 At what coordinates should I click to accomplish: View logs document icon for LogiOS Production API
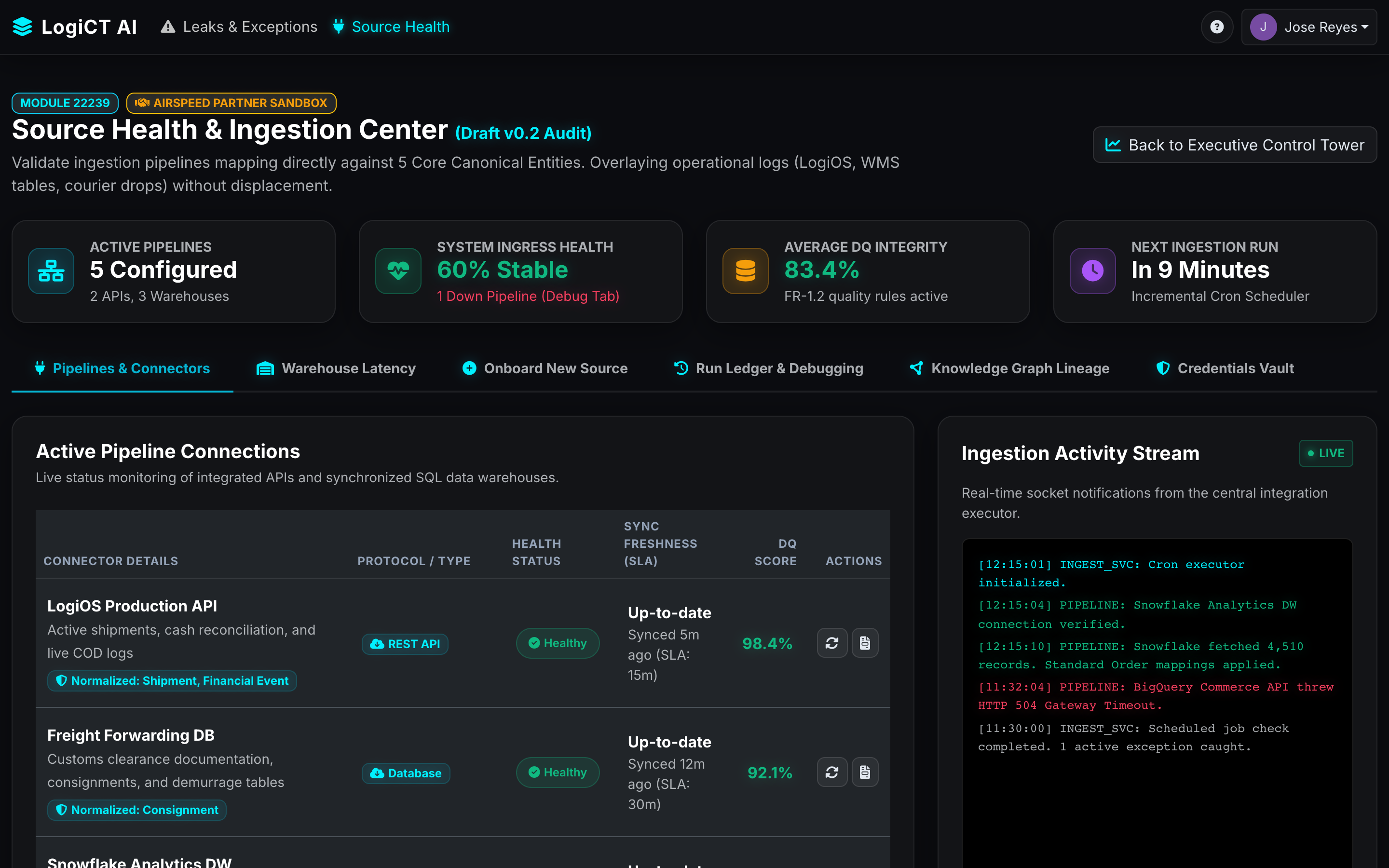click(865, 643)
